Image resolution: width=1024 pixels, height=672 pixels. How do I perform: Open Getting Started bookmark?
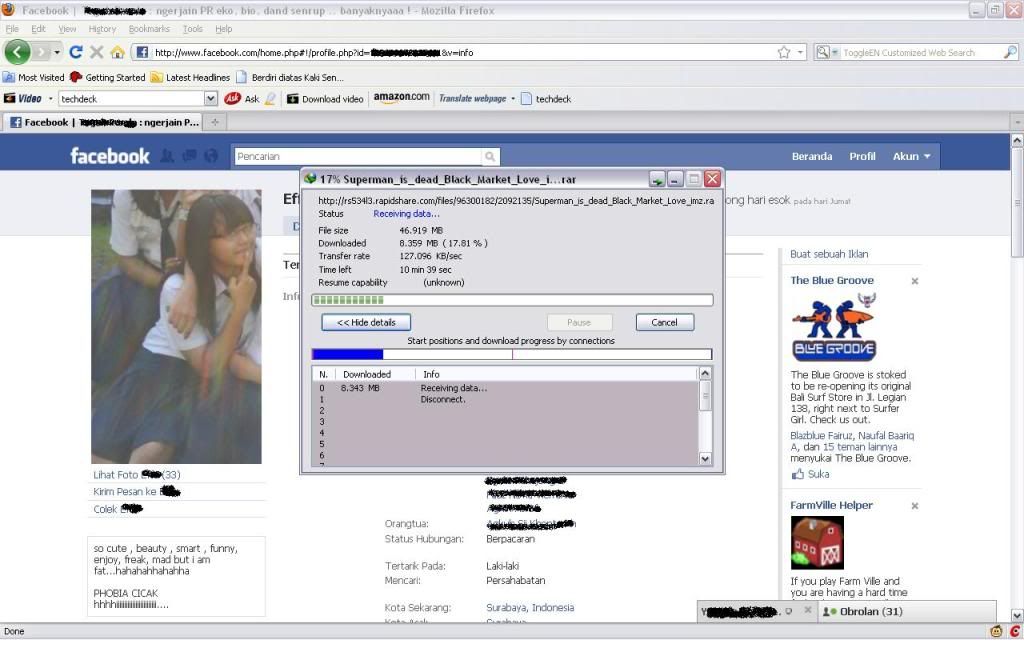coord(108,77)
